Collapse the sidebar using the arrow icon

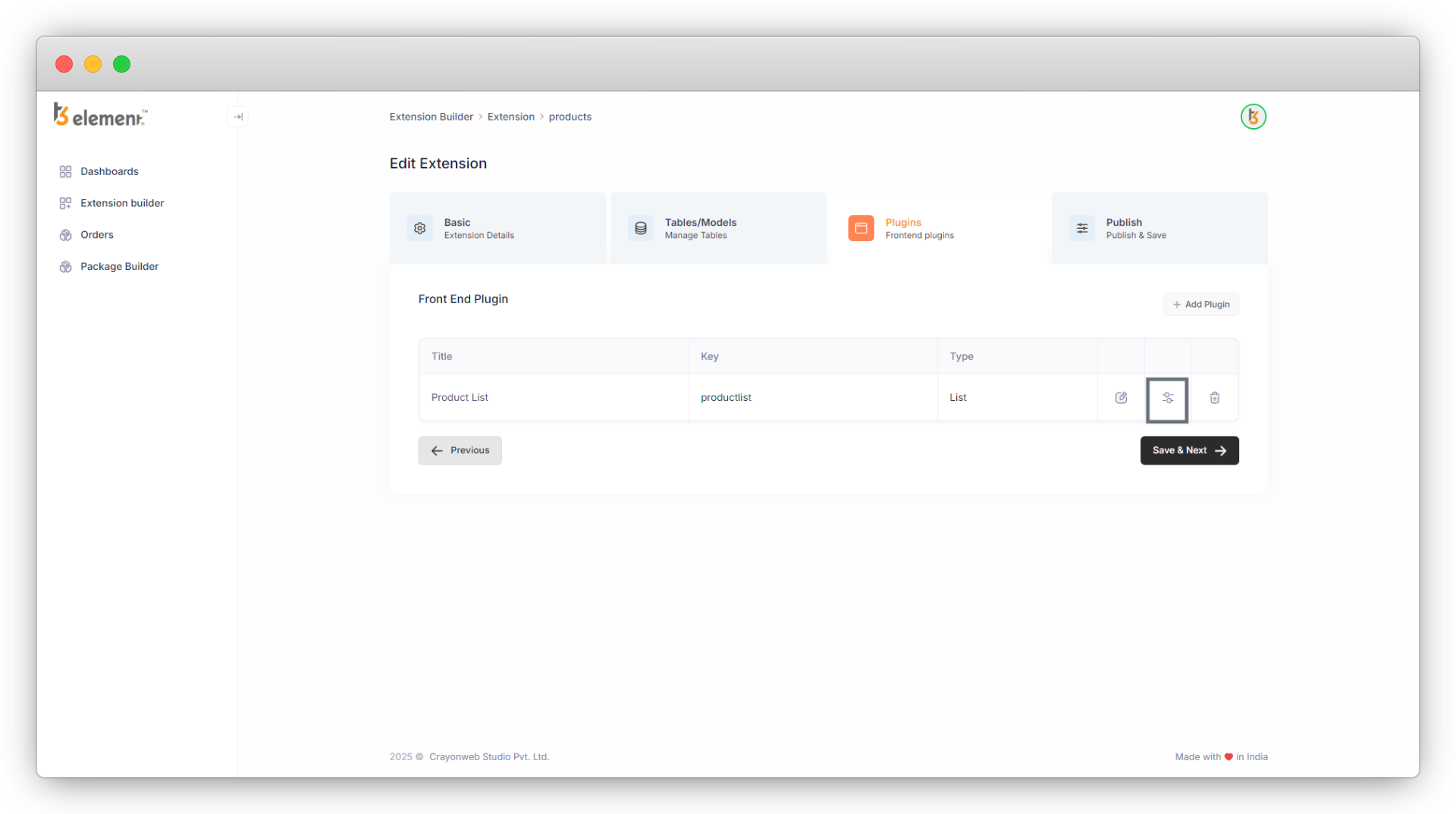tap(237, 117)
